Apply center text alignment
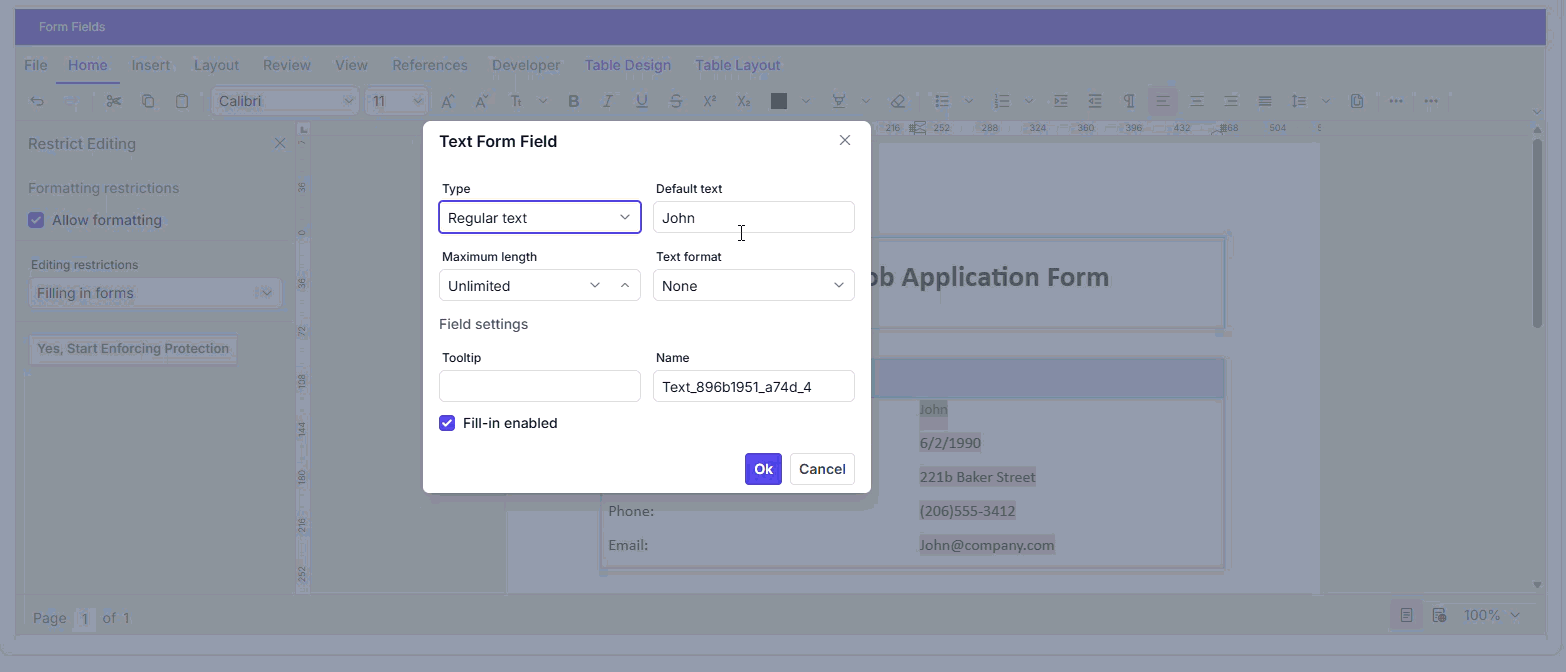The image size is (1566, 672). 1196,100
